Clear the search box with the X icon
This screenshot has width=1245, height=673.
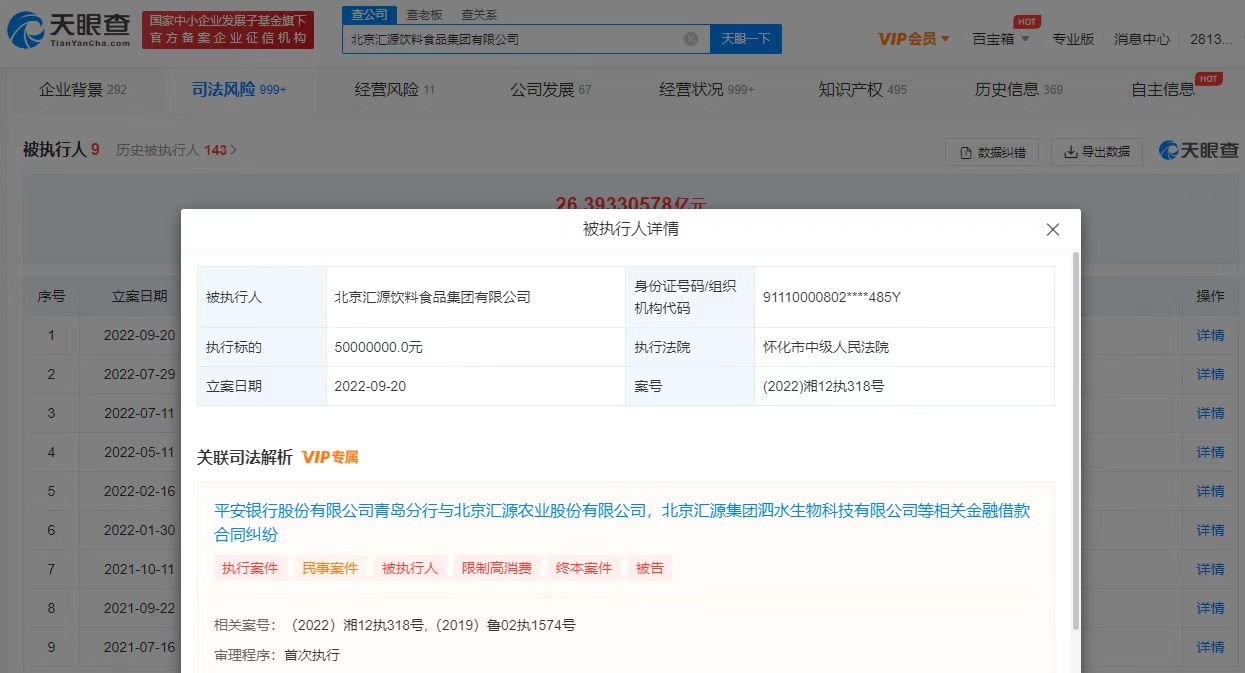point(691,39)
